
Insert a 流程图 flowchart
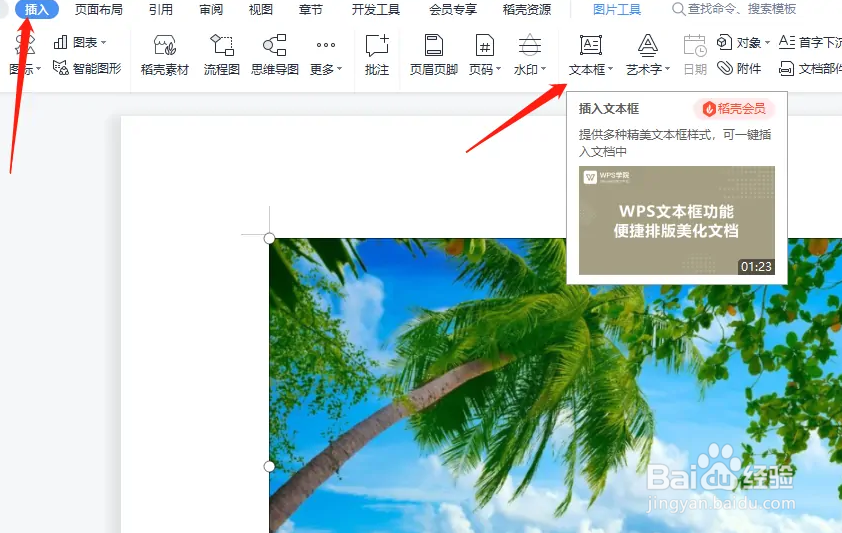coord(221,55)
